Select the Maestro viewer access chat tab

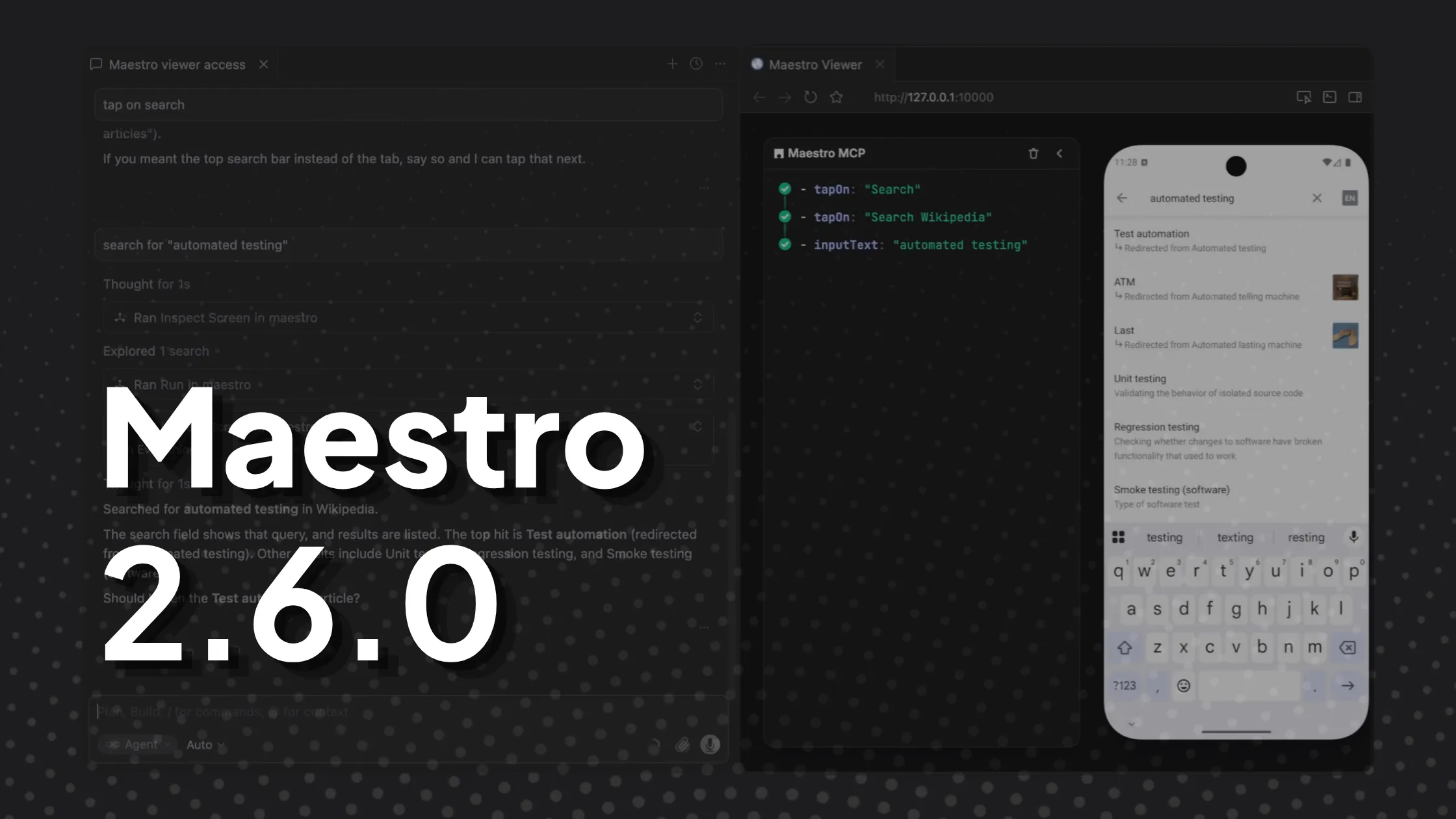click(x=177, y=64)
